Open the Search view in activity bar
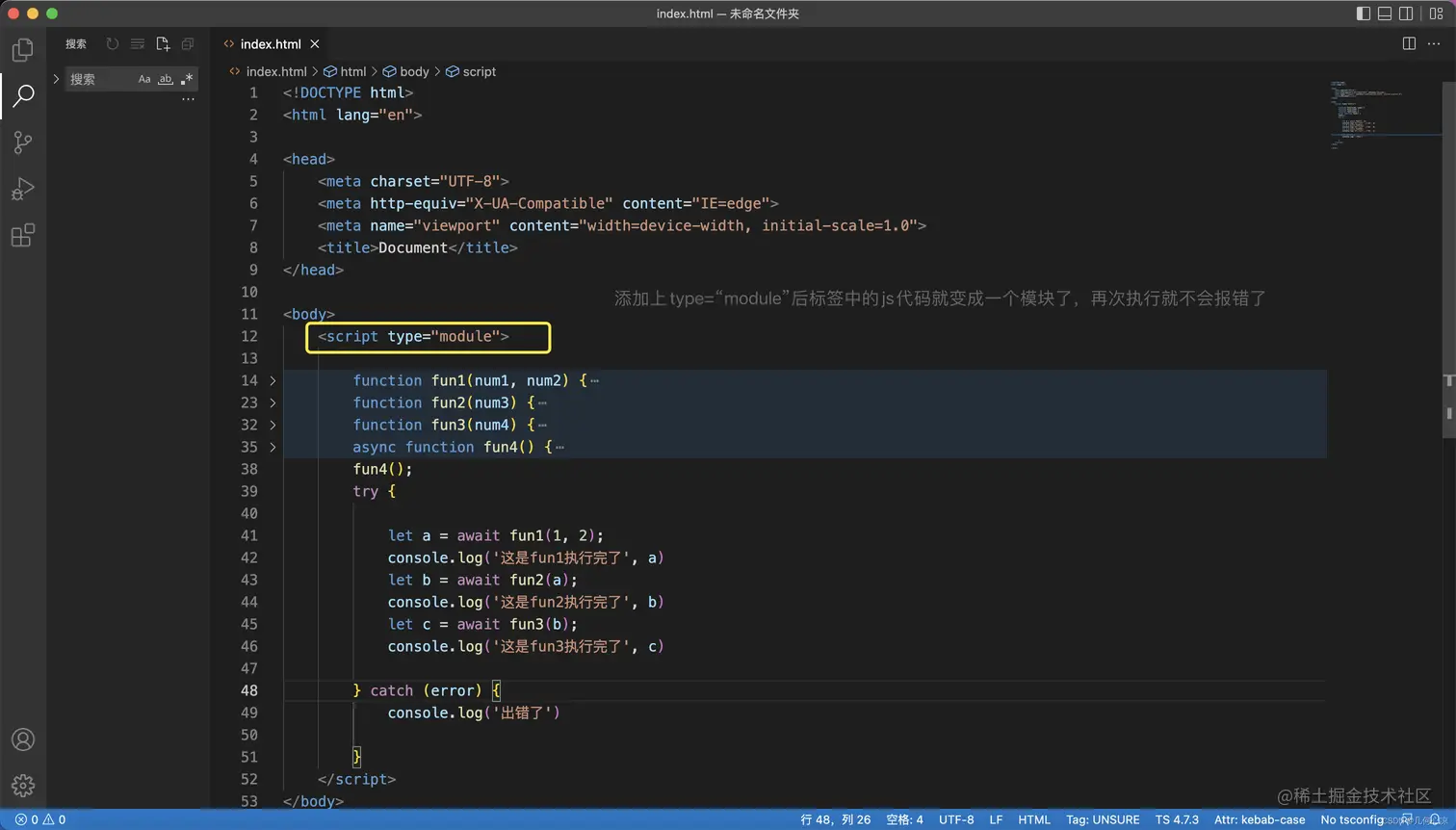The width and height of the screenshot is (1456, 830). [23, 95]
